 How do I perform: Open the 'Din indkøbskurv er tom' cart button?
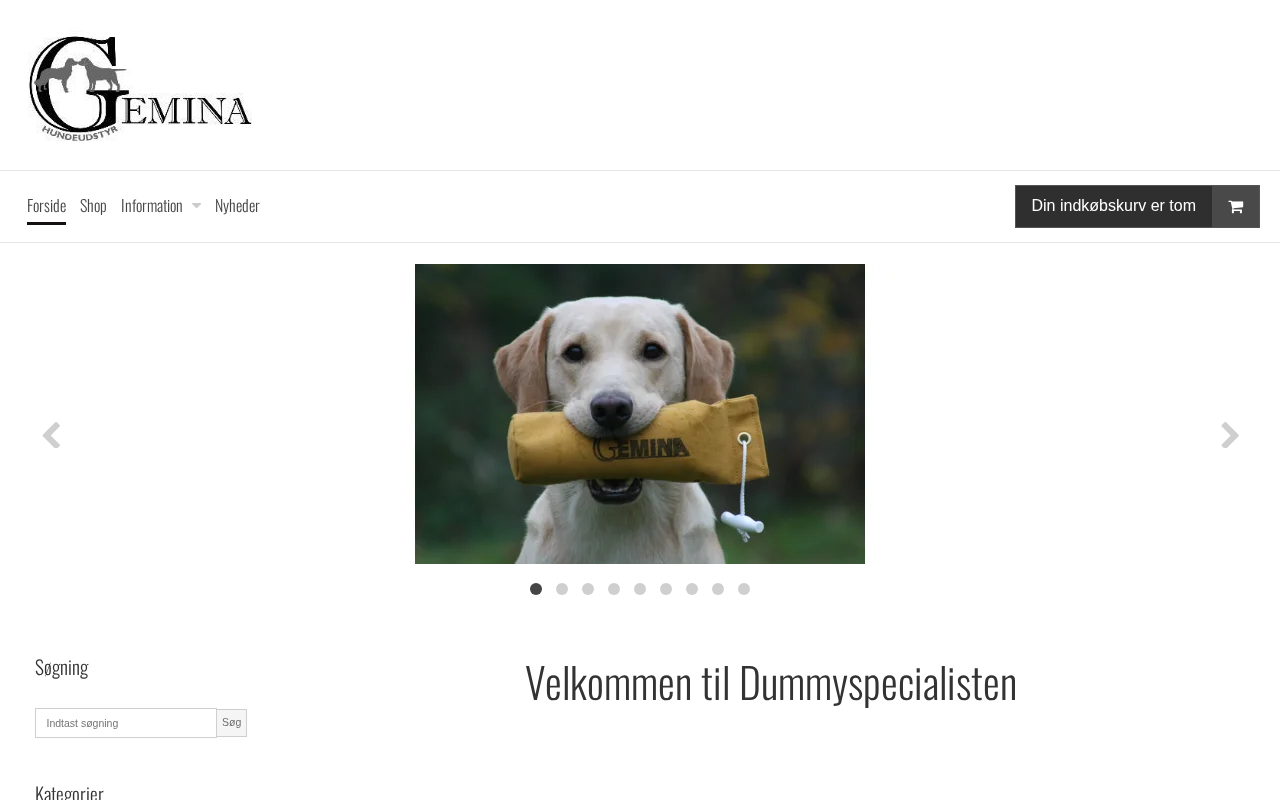click(1114, 206)
